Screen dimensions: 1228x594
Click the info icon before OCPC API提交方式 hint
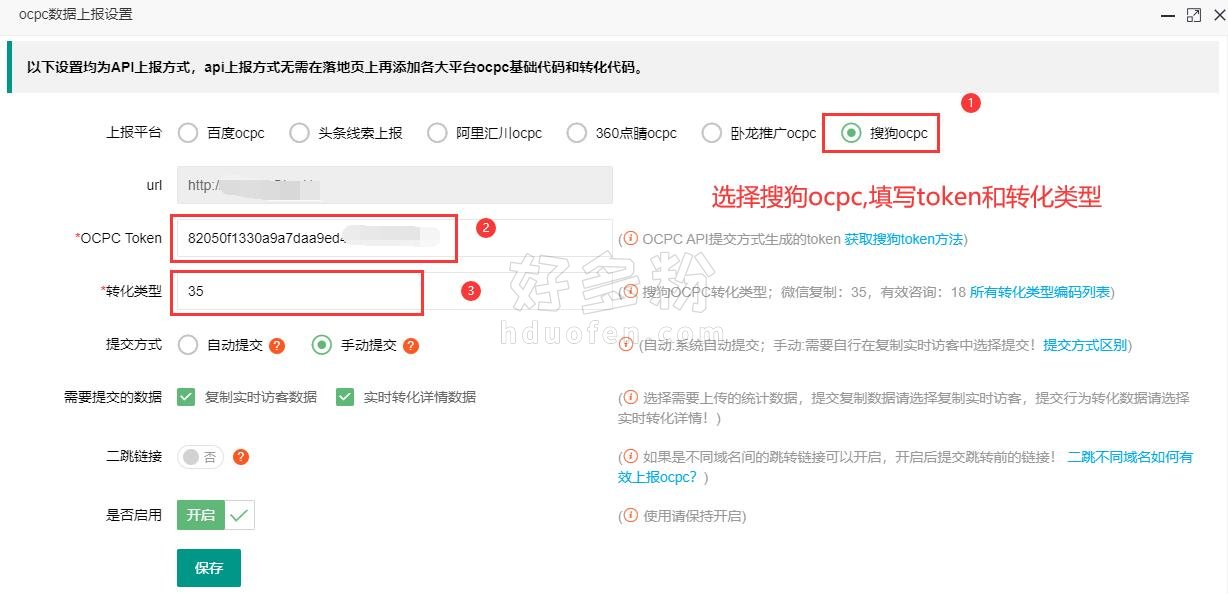[630, 239]
